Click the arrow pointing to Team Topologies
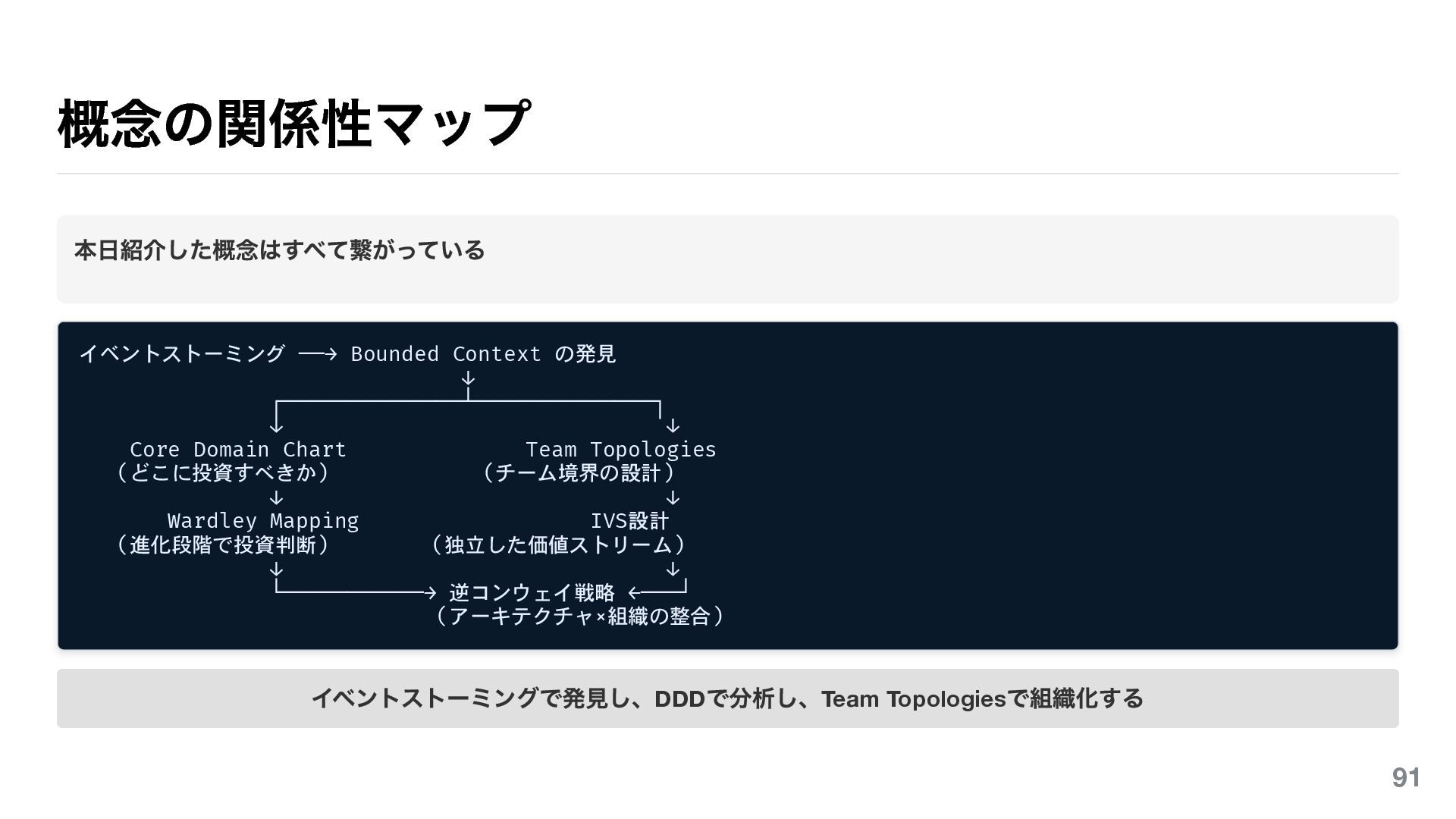This screenshot has height=819, width=1456. (x=673, y=425)
